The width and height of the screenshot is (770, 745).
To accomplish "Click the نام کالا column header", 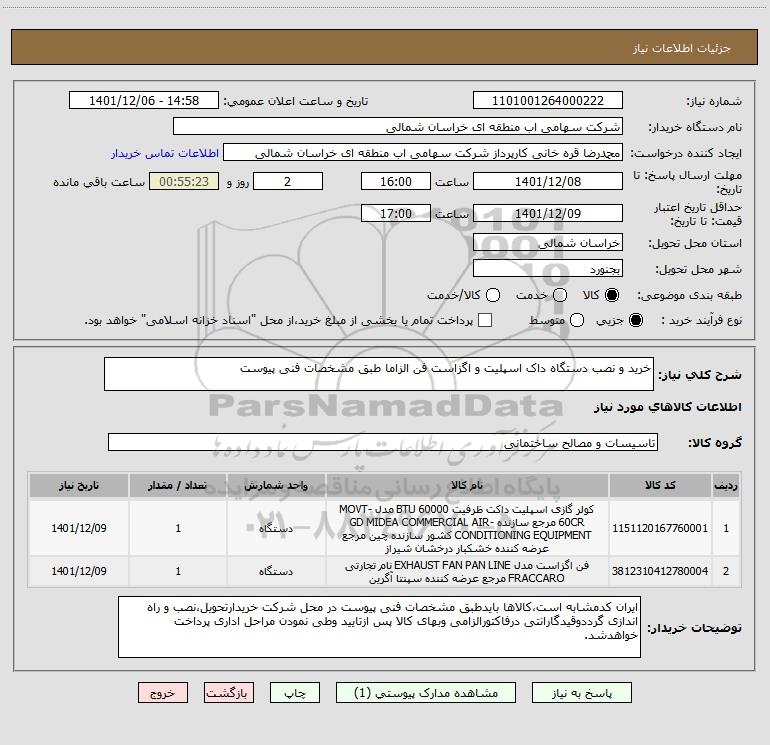I will point(467,485).
